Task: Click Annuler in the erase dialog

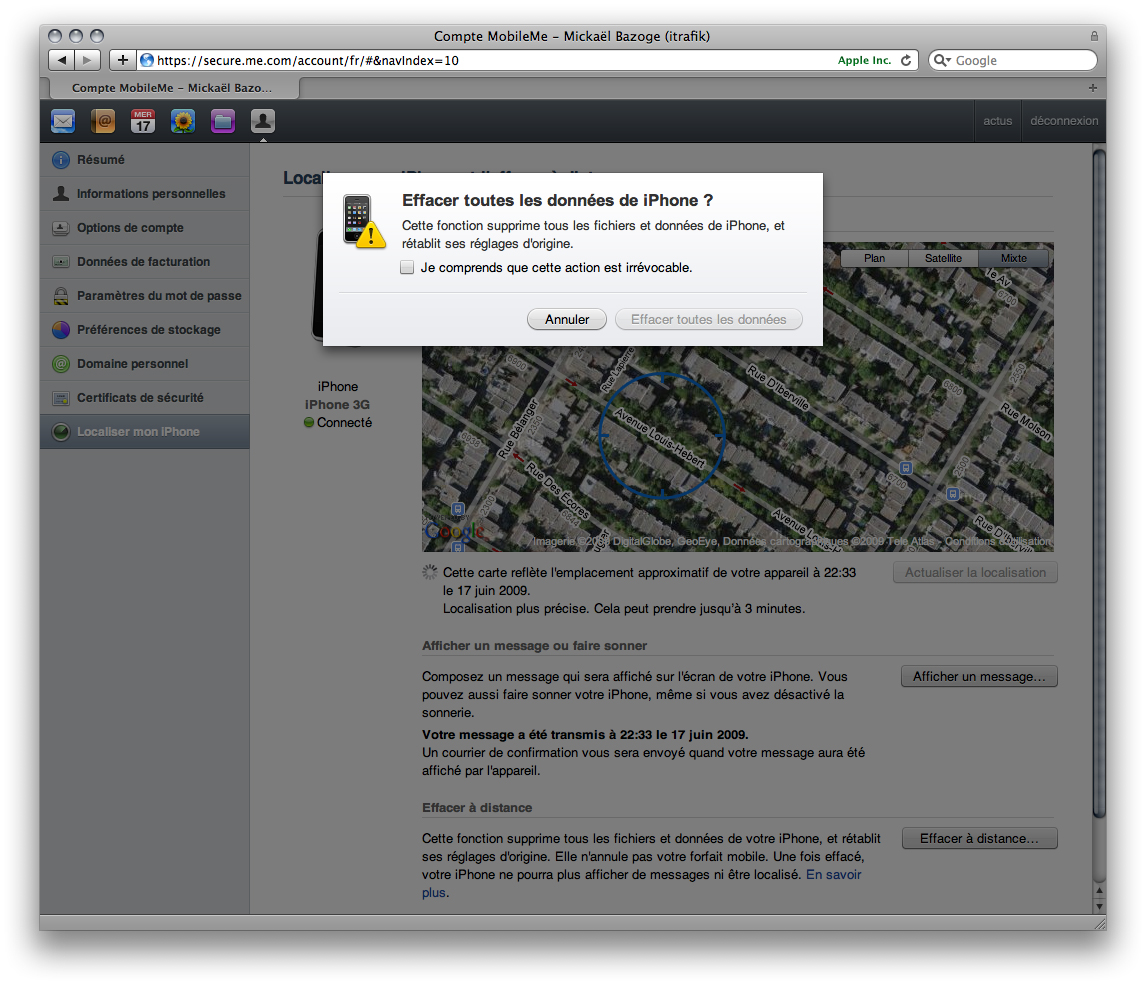Action: click(566, 319)
